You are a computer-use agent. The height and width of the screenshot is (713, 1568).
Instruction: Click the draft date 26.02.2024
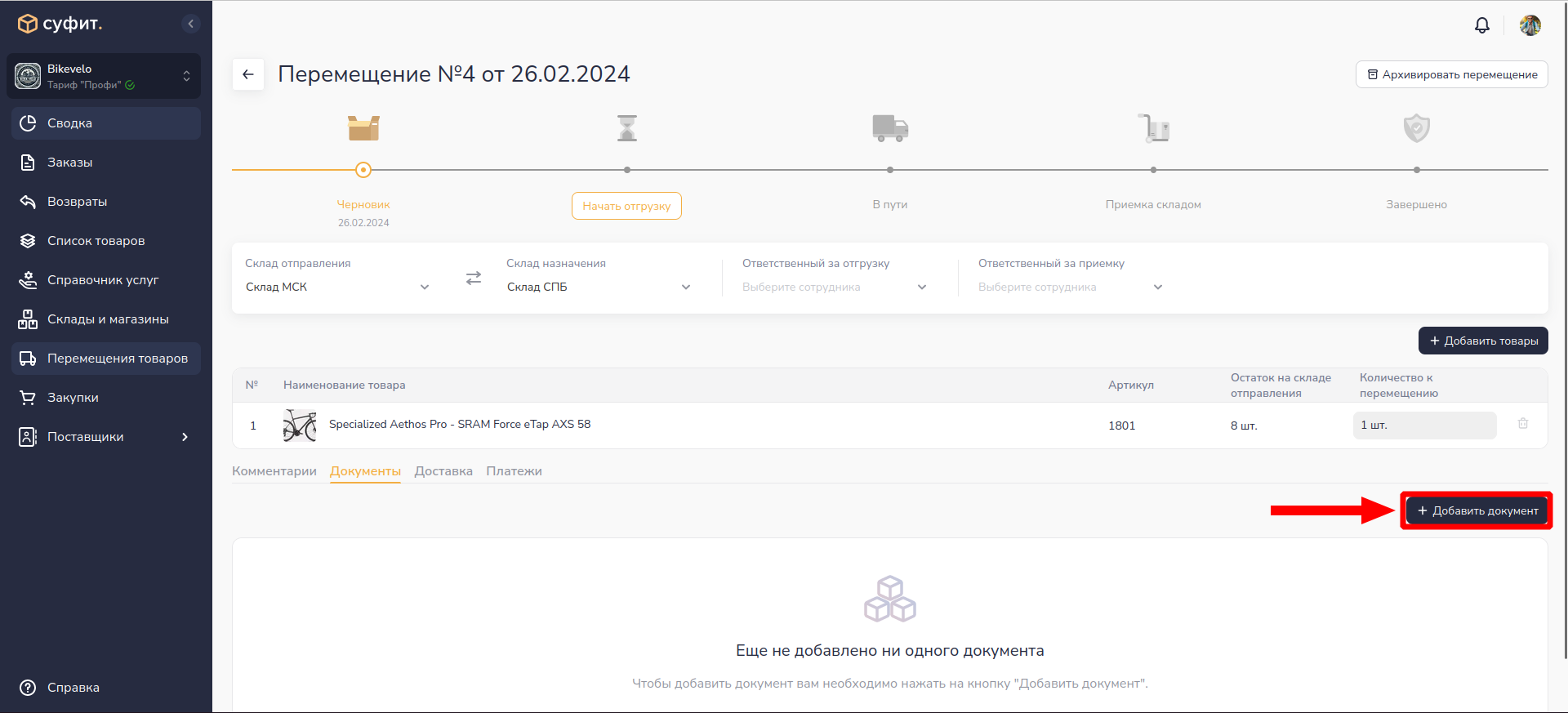[363, 223]
